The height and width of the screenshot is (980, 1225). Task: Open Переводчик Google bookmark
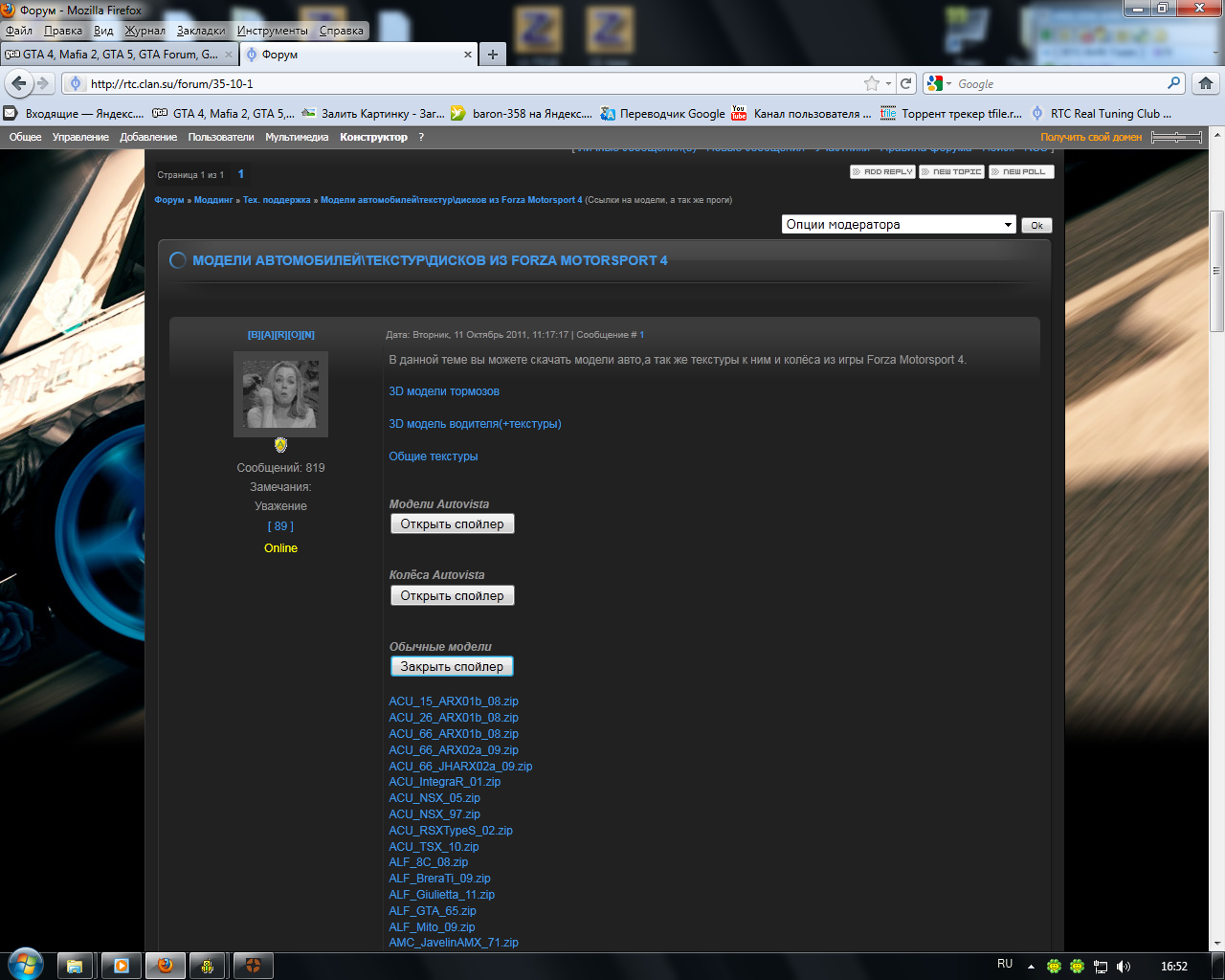pos(662,113)
